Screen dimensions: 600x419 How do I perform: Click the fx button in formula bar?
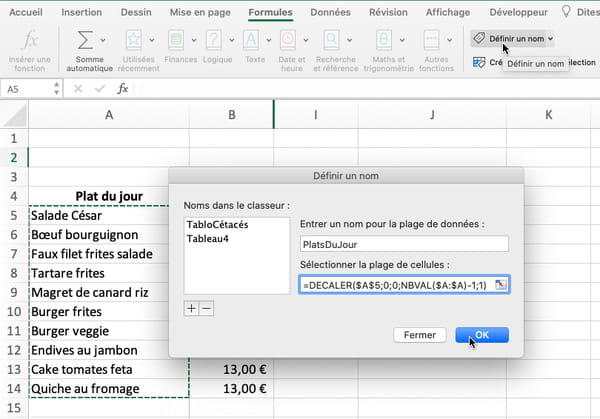(122, 89)
